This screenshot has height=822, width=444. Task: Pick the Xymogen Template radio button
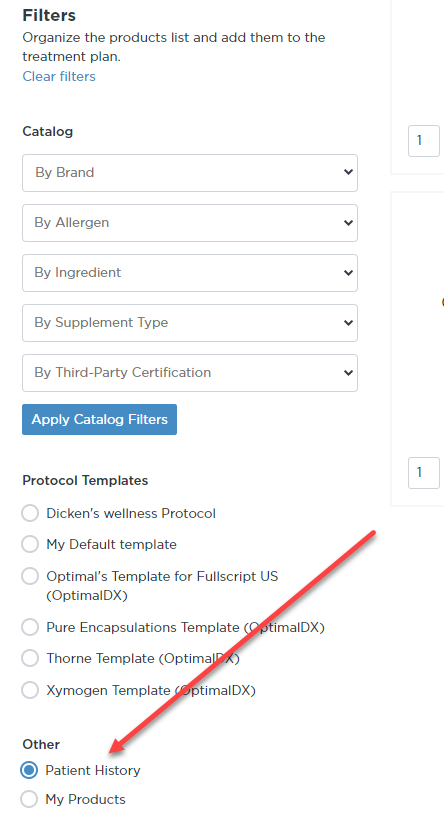[x=30, y=690]
